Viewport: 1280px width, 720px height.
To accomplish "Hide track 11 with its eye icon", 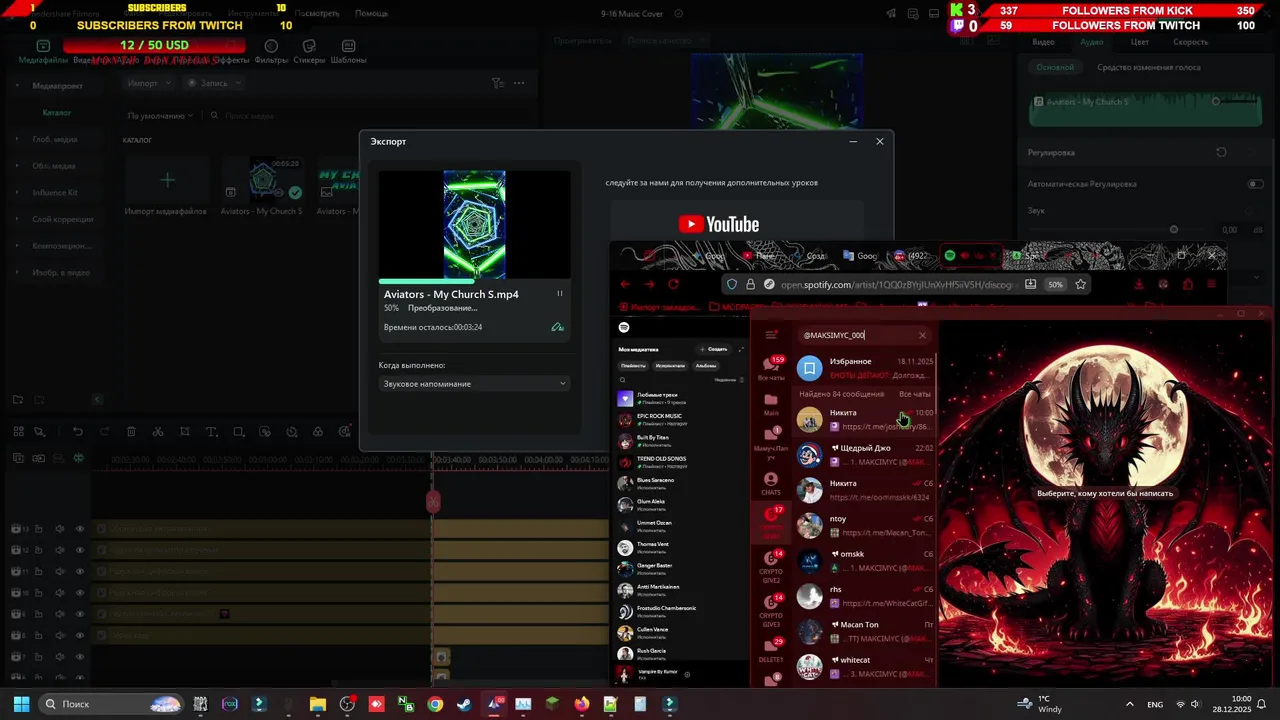I will click(80, 571).
